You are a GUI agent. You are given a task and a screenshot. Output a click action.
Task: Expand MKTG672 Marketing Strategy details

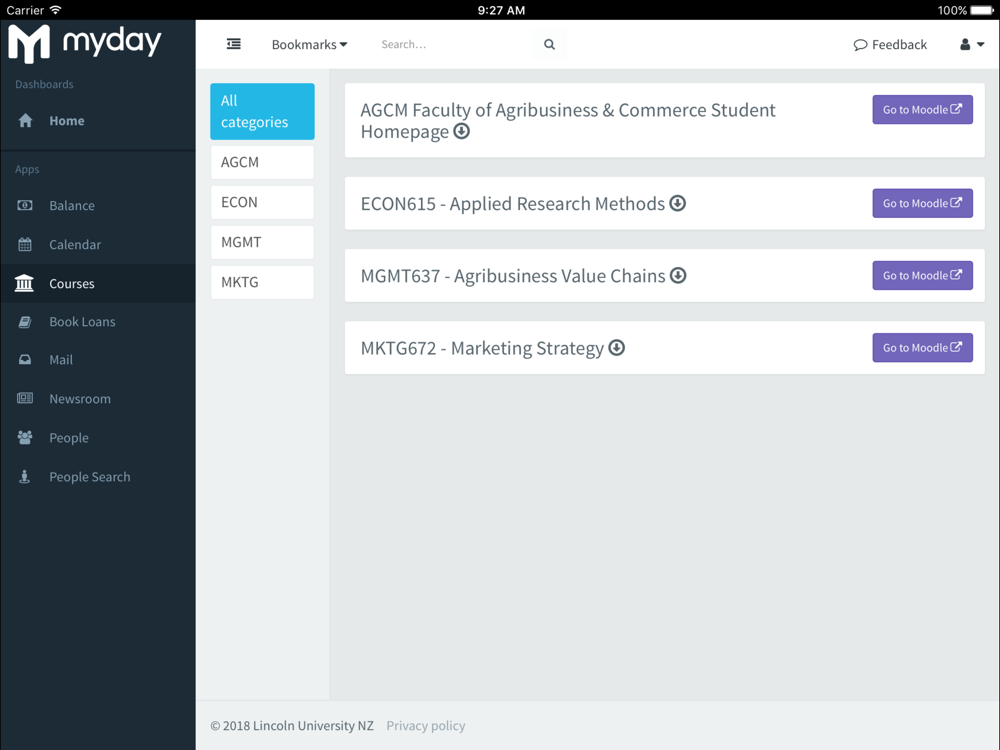click(616, 348)
